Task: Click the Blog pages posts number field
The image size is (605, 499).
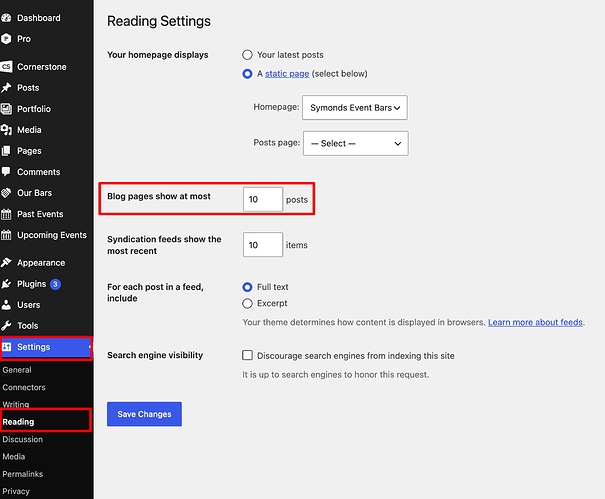Action: (x=263, y=200)
